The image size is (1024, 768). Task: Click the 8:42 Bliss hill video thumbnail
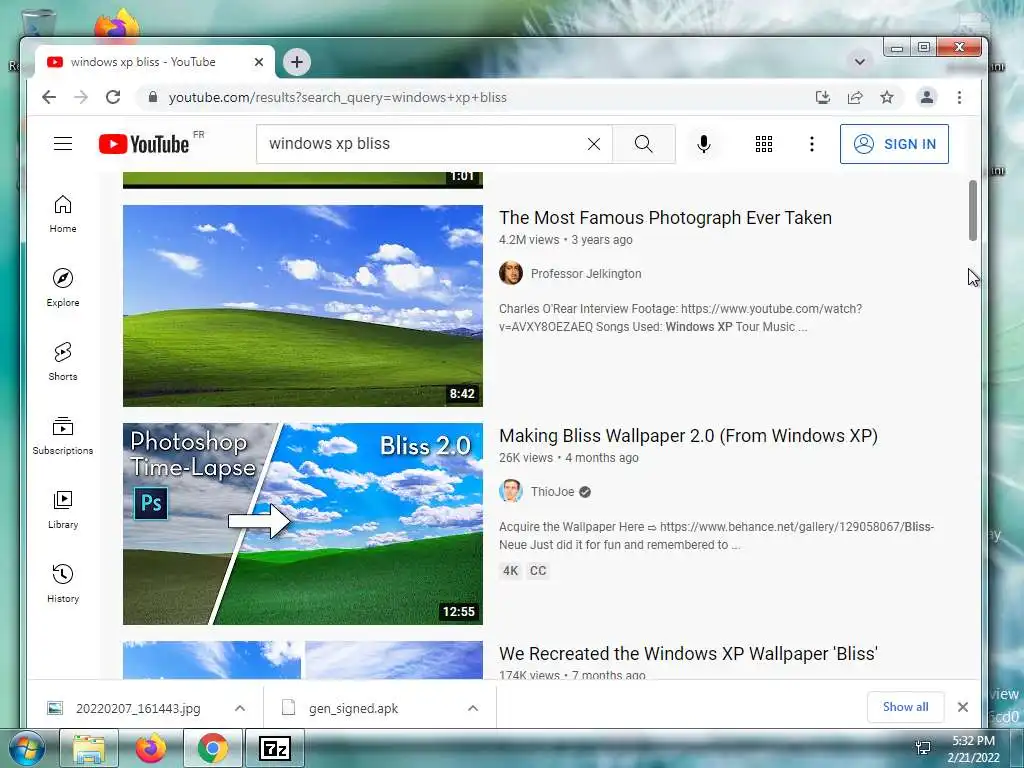pos(303,306)
